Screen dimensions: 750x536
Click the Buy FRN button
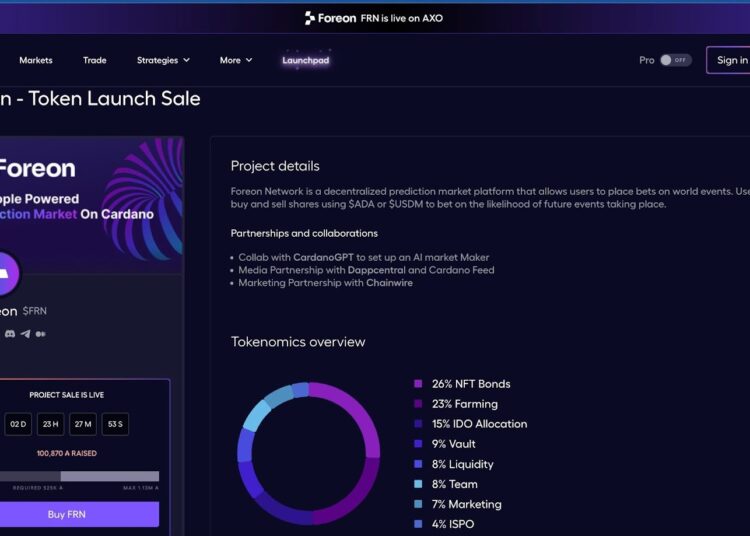point(79,514)
